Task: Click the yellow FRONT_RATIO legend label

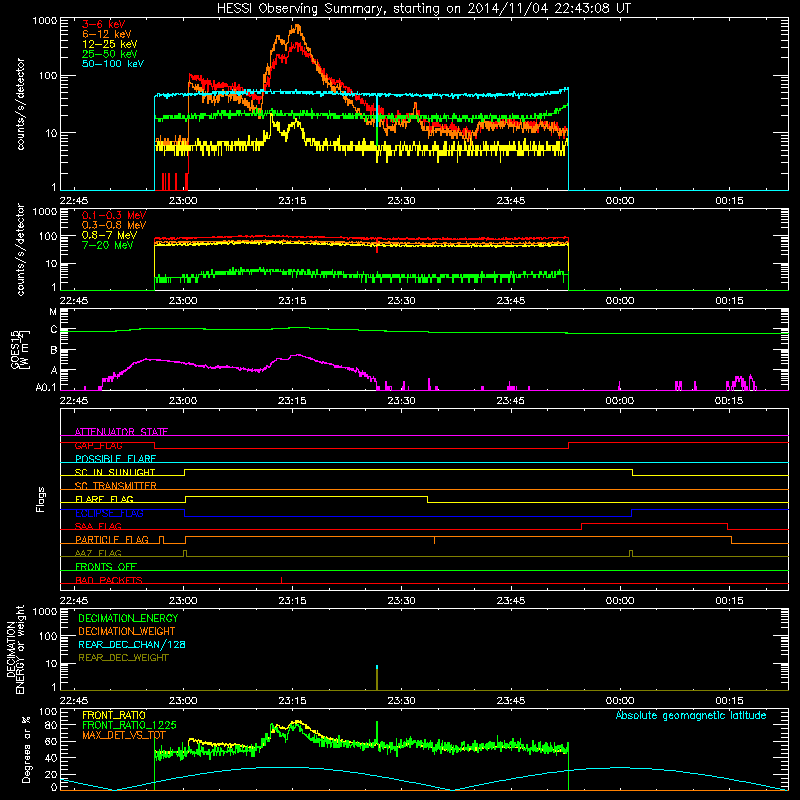Action: click(114, 715)
